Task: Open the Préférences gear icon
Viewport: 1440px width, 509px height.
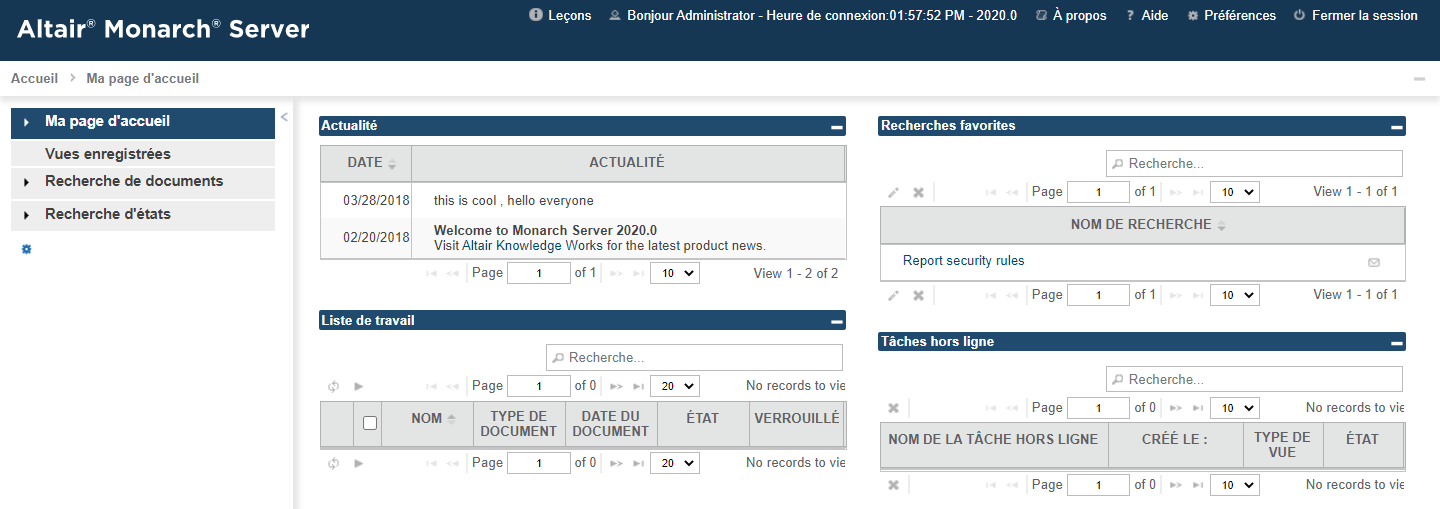Action: click(1192, 16)
